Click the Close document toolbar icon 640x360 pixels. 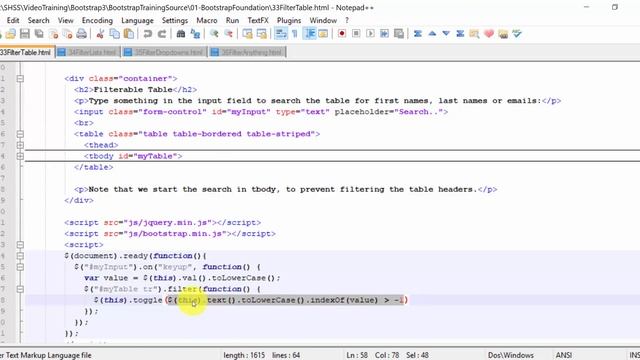click(x=53, y=34)
